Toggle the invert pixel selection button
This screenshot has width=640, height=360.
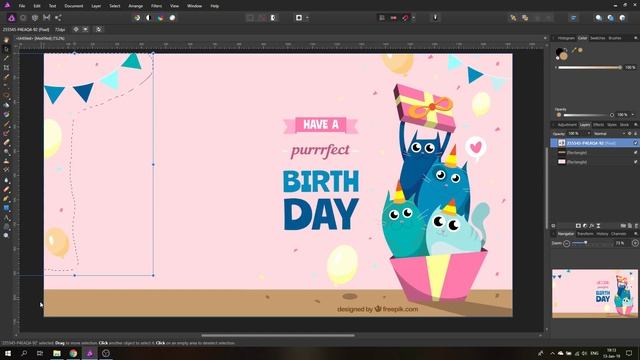[273, 18]
